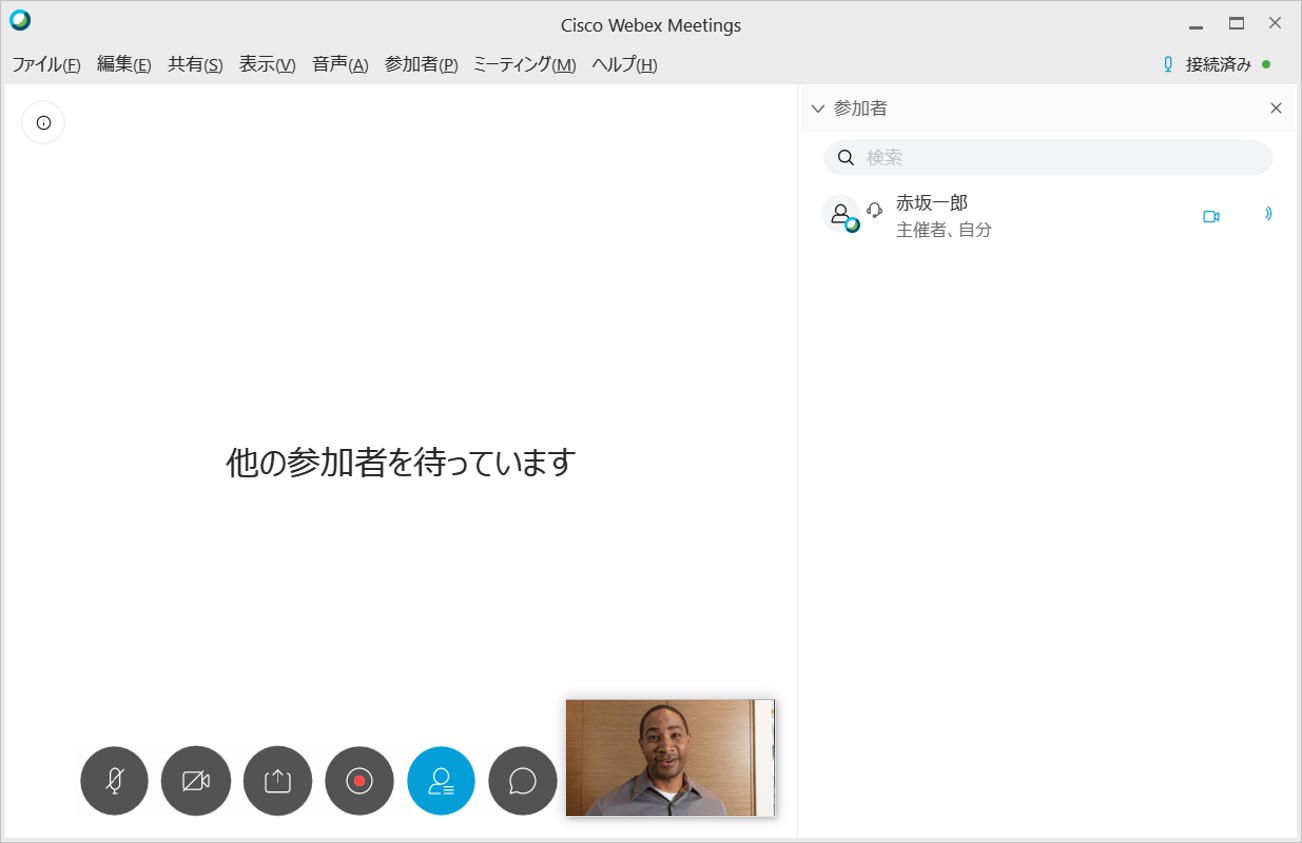Open the share content button

278,781
